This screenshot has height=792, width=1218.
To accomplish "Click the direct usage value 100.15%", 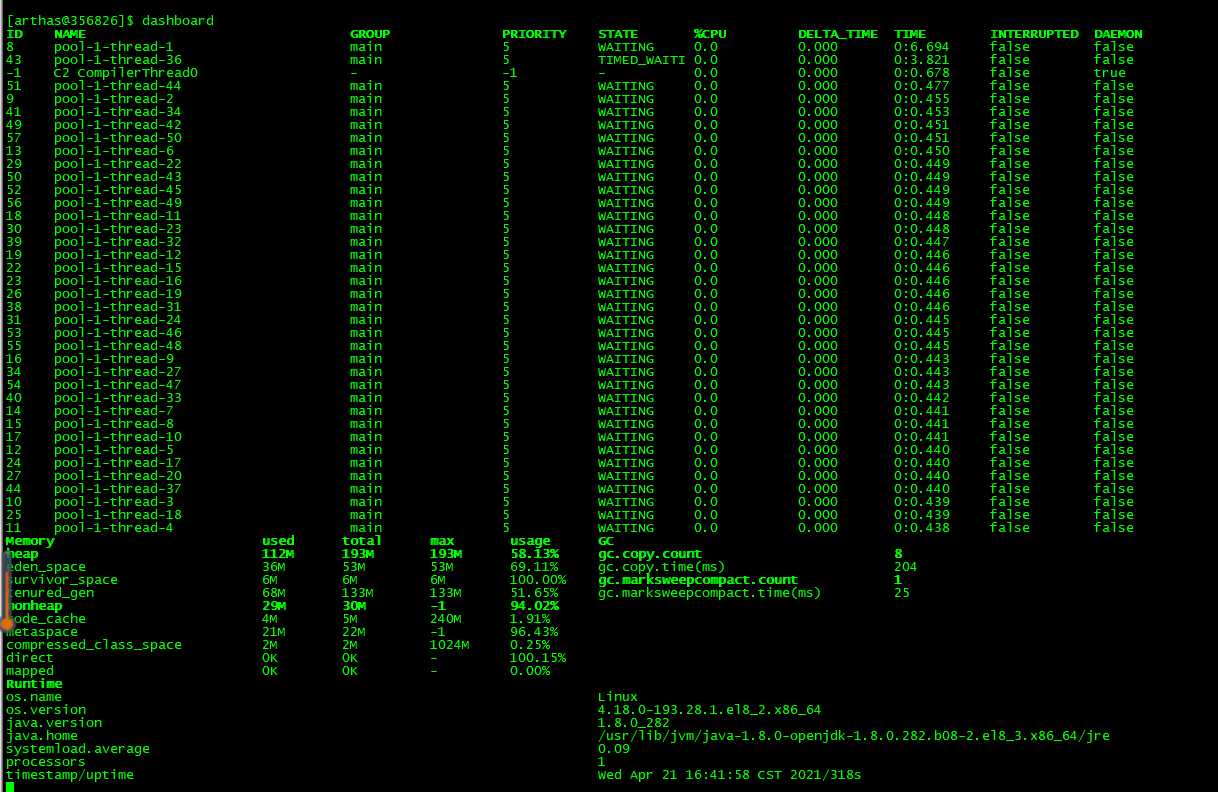I will point(538,658).
